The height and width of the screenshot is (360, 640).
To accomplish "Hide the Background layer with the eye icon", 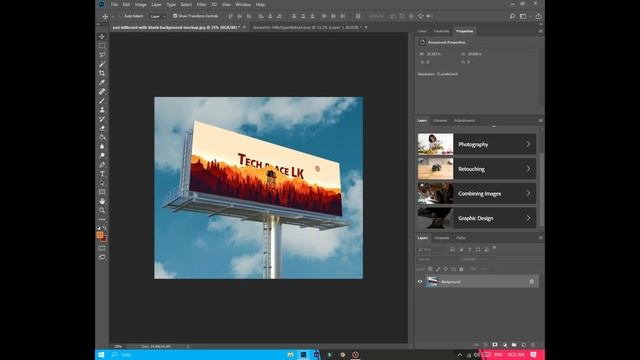I will pyautogui.click(x=420, y=282).
